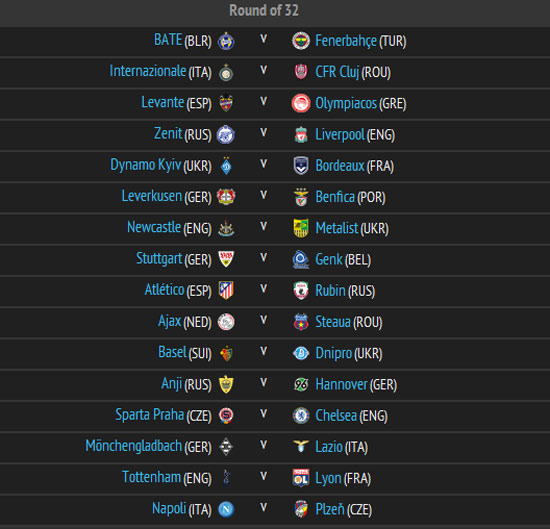Open the Tottenham team link
This screenshot has width=550, height=529.
[152, 477]
